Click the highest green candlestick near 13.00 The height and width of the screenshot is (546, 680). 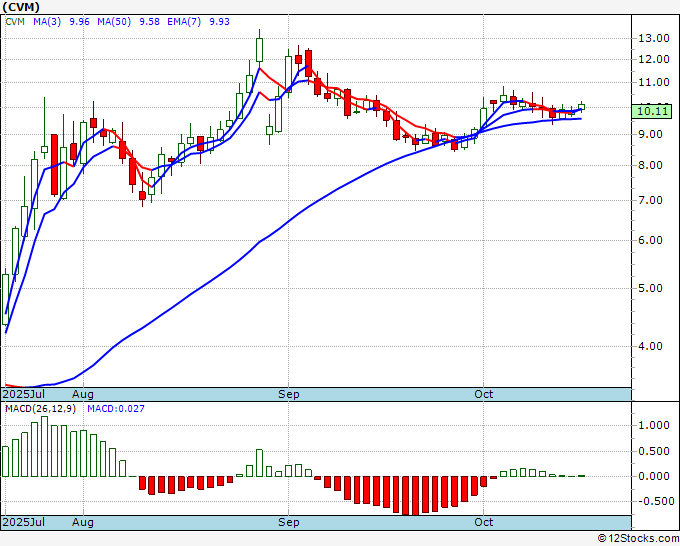click(x=259, y=49)
